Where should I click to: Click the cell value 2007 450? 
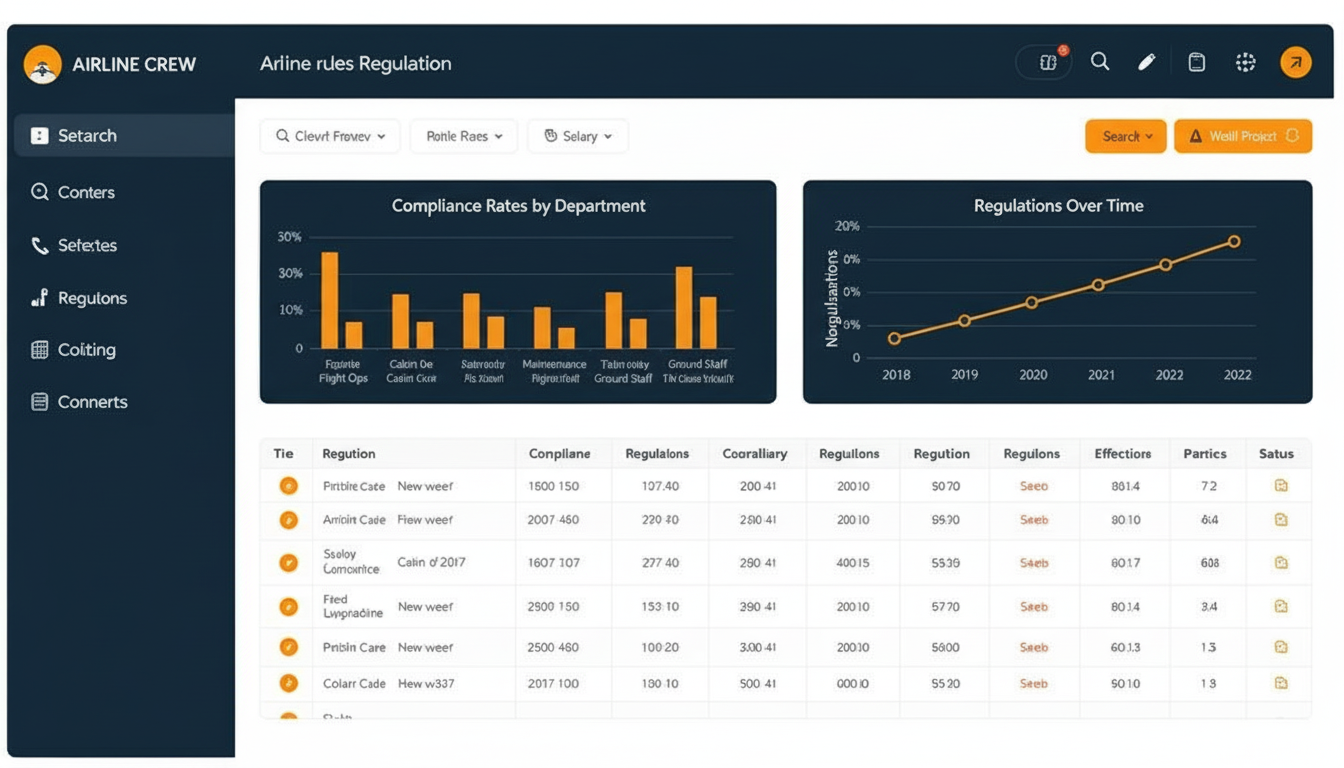click(x=554, y=520)
